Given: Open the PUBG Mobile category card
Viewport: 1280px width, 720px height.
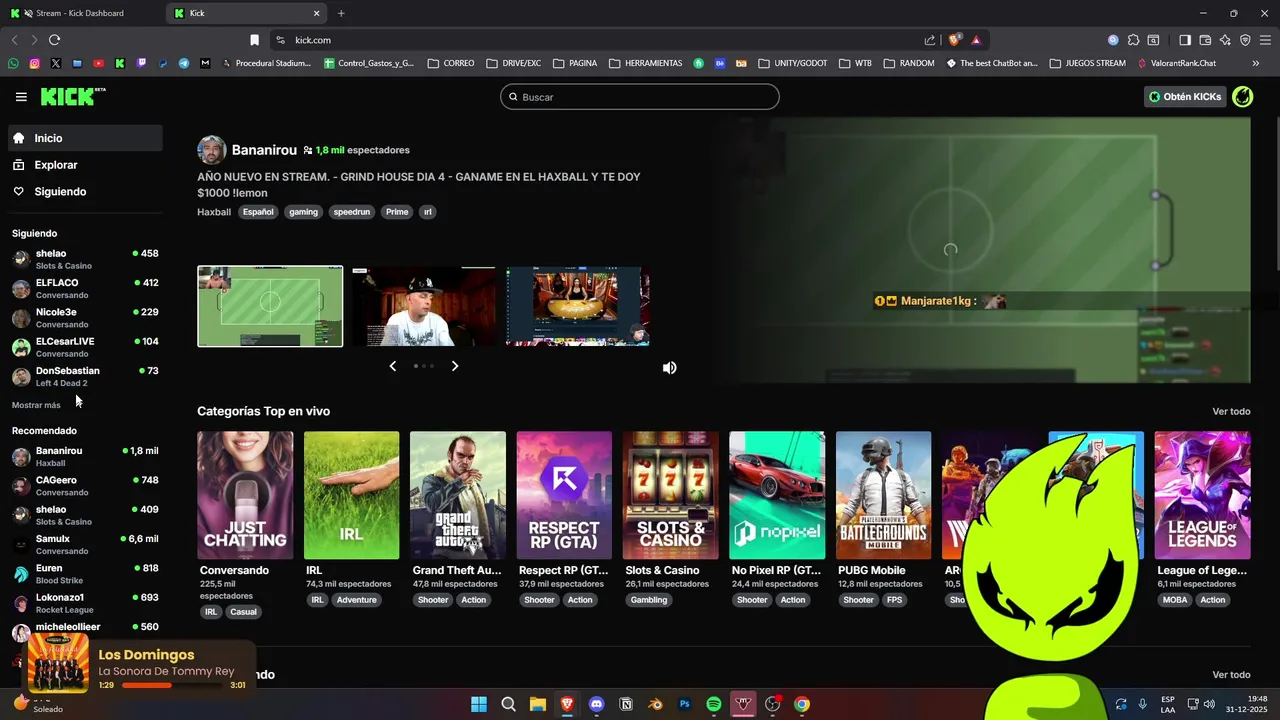Looking at the screenshot, I should pyautogui.click(x=883, y=495).
